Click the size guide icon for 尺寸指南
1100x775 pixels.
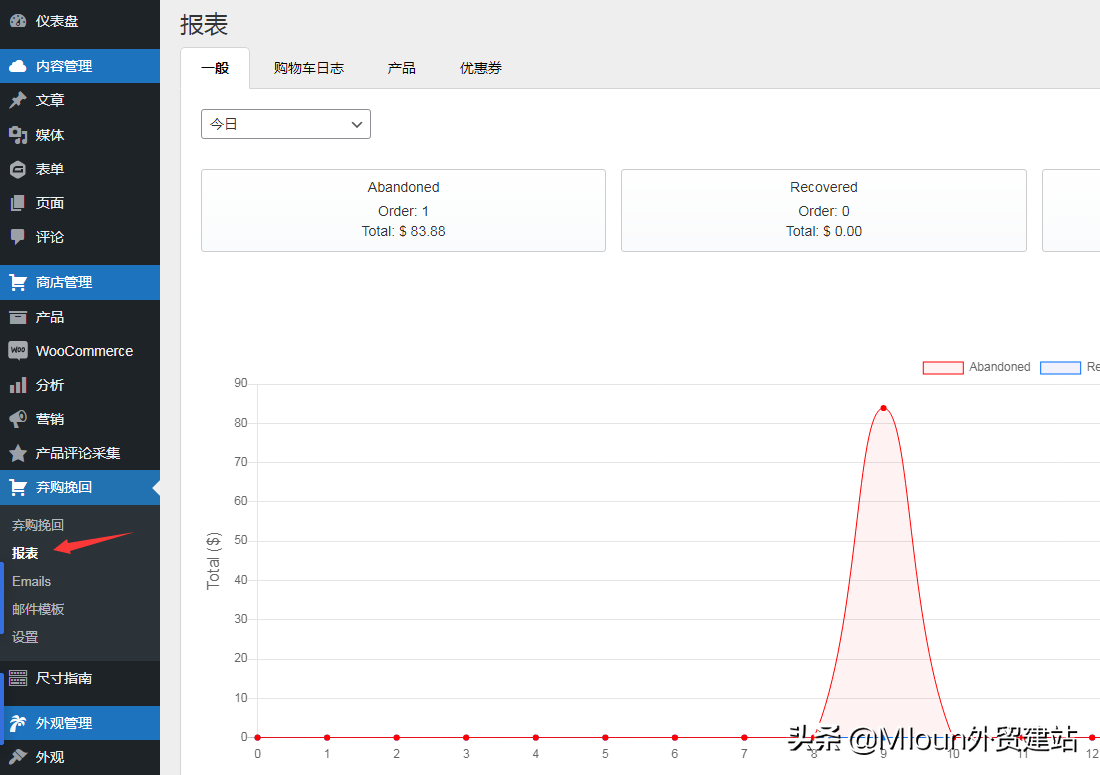[x=18, y=678]
